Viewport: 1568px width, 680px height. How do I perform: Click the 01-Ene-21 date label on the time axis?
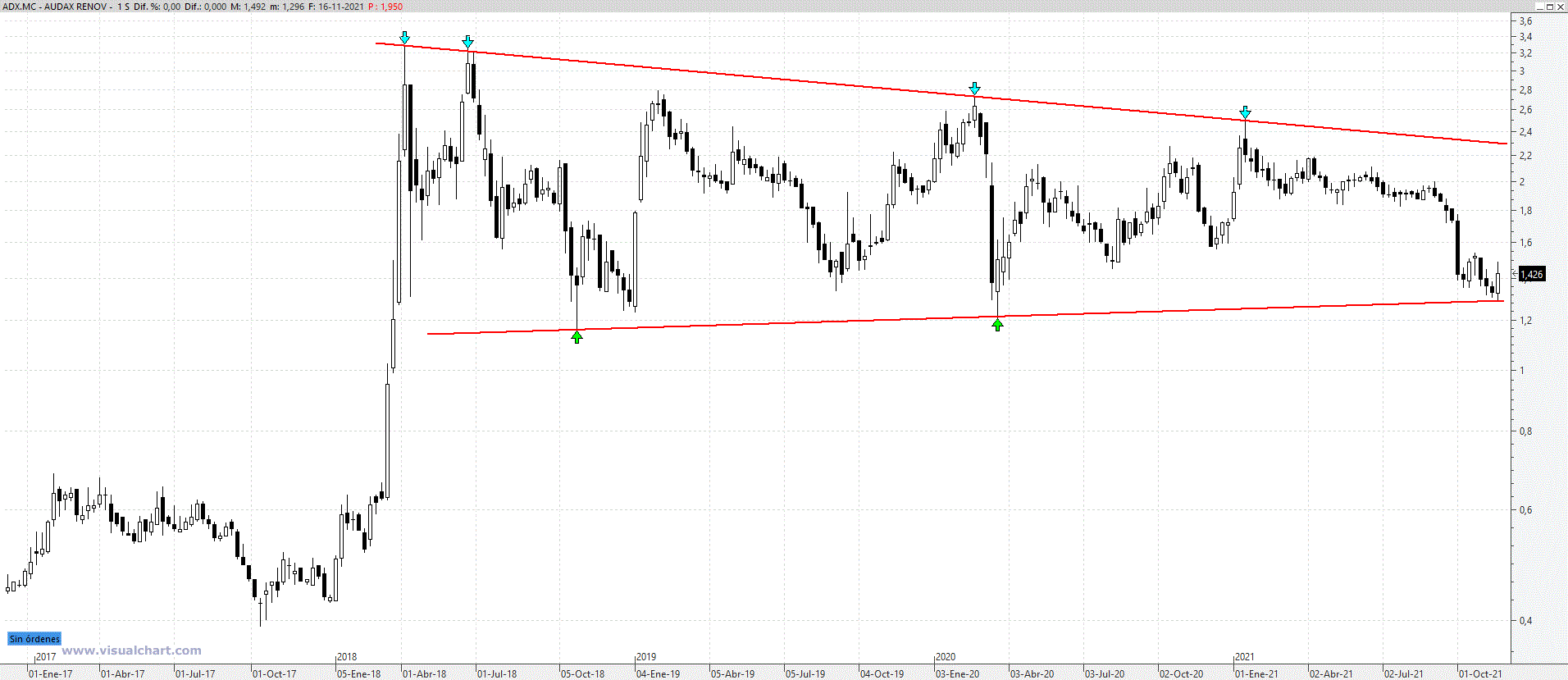tap(1256, 674)
